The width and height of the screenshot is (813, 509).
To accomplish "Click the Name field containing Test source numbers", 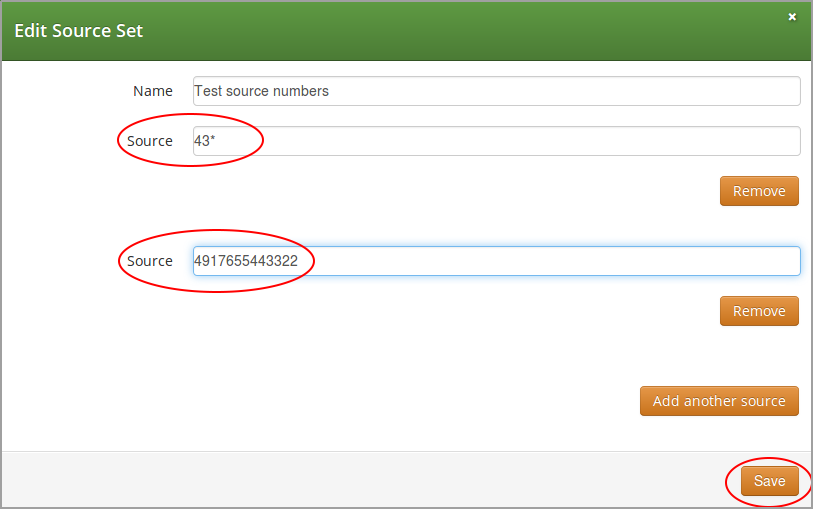I will tap(497, 91).
